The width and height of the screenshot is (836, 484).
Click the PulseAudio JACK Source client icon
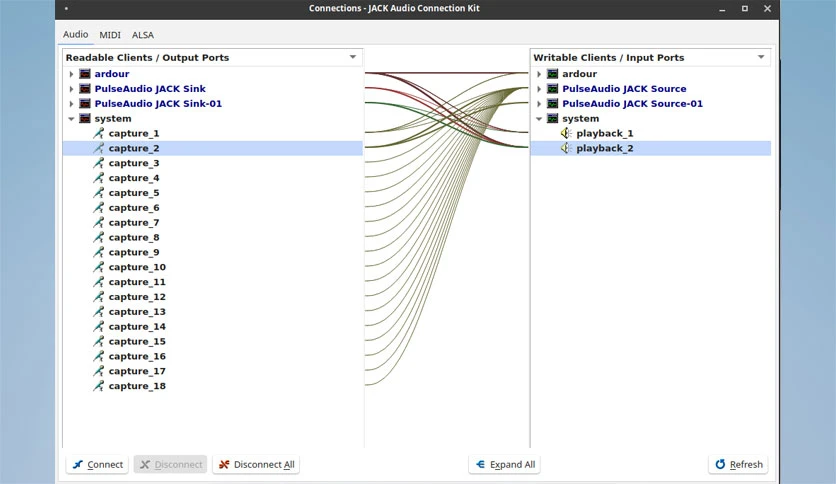553,88
